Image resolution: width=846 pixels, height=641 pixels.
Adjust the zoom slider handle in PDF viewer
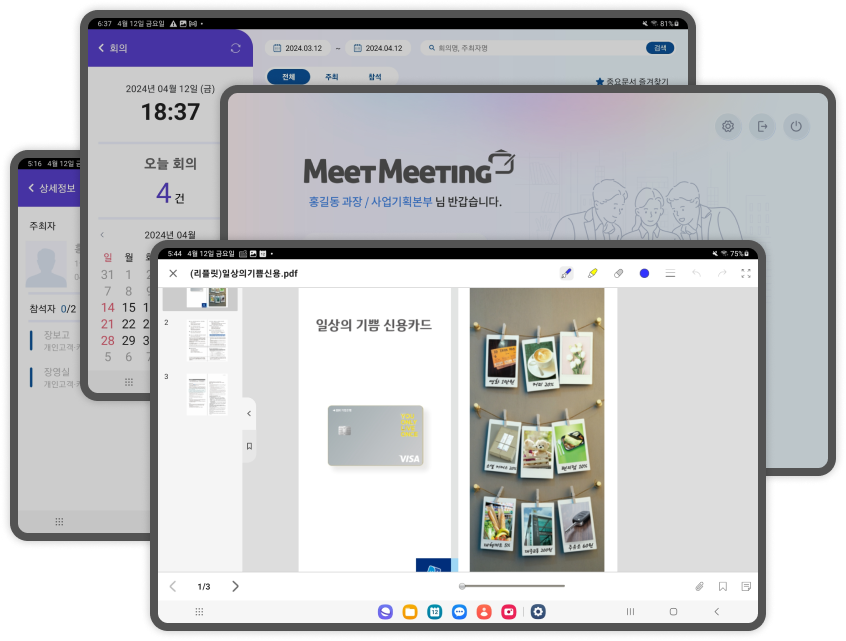462,586
